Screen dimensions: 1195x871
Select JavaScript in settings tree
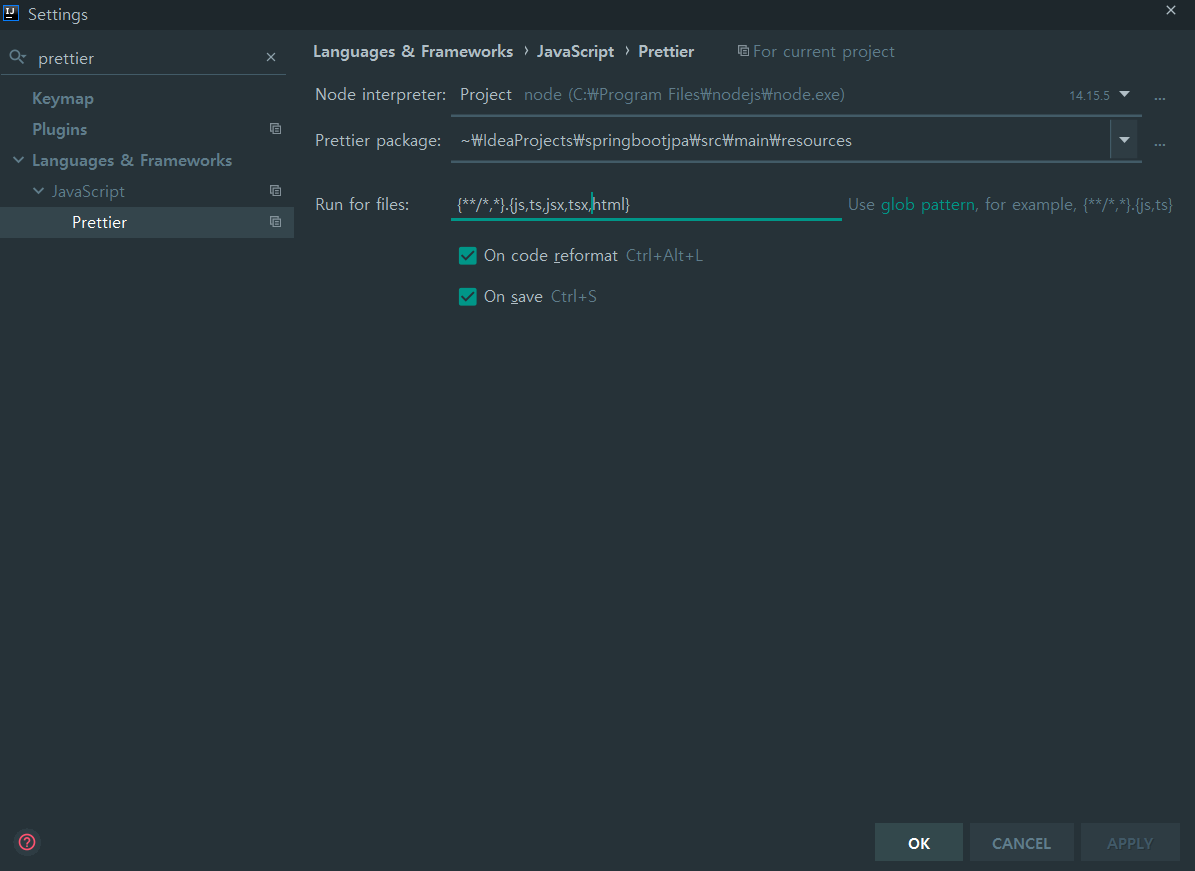88,191
